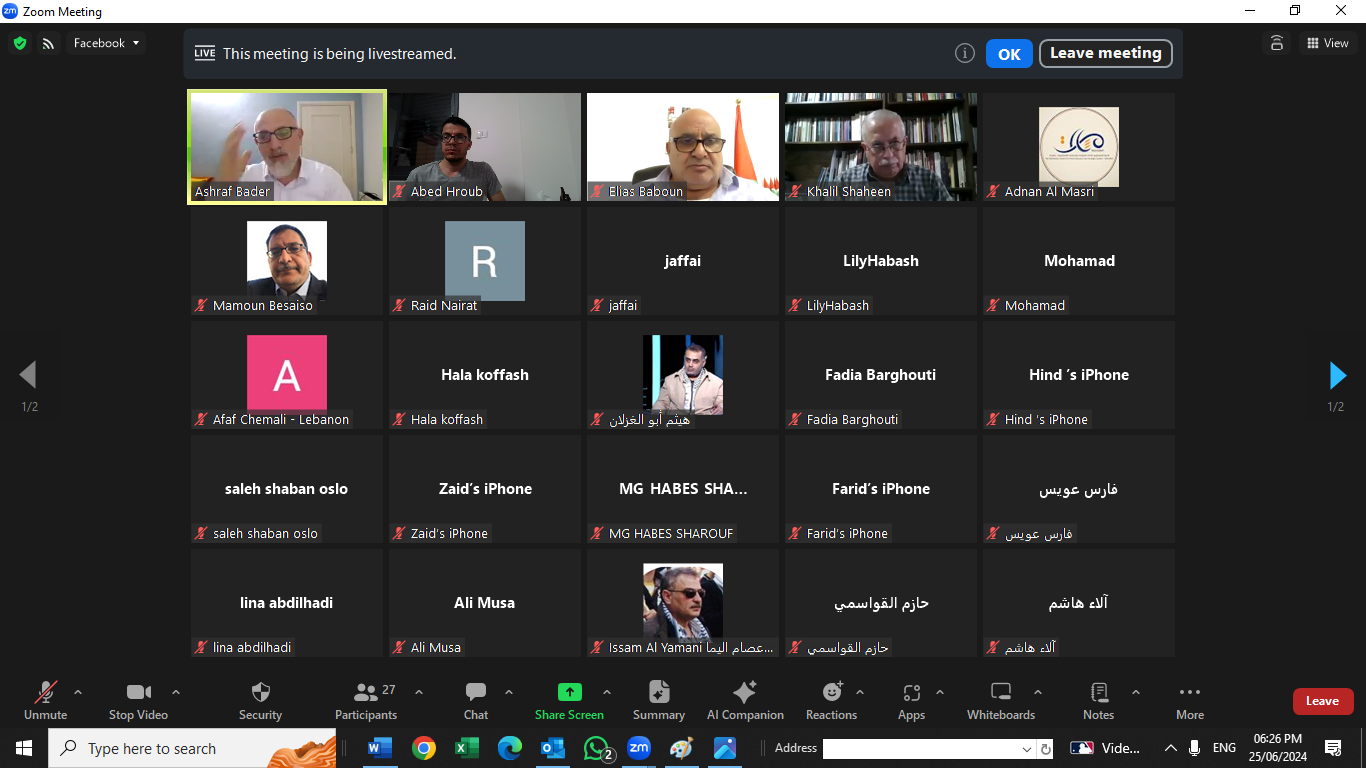
Task: Open the Reactions emoji menu
Action: 831,692
